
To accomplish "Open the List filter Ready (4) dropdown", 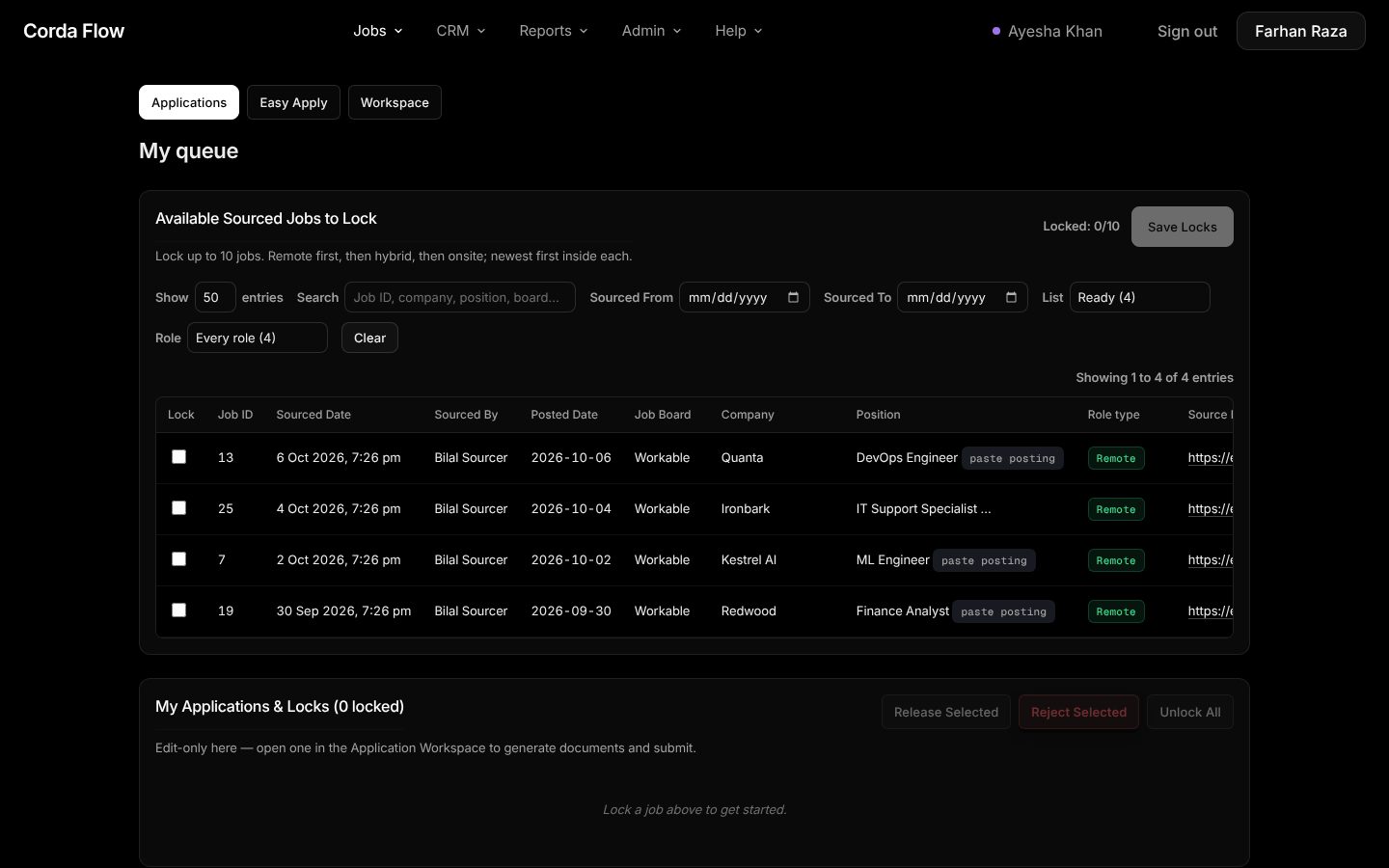I will (1139, 297).
